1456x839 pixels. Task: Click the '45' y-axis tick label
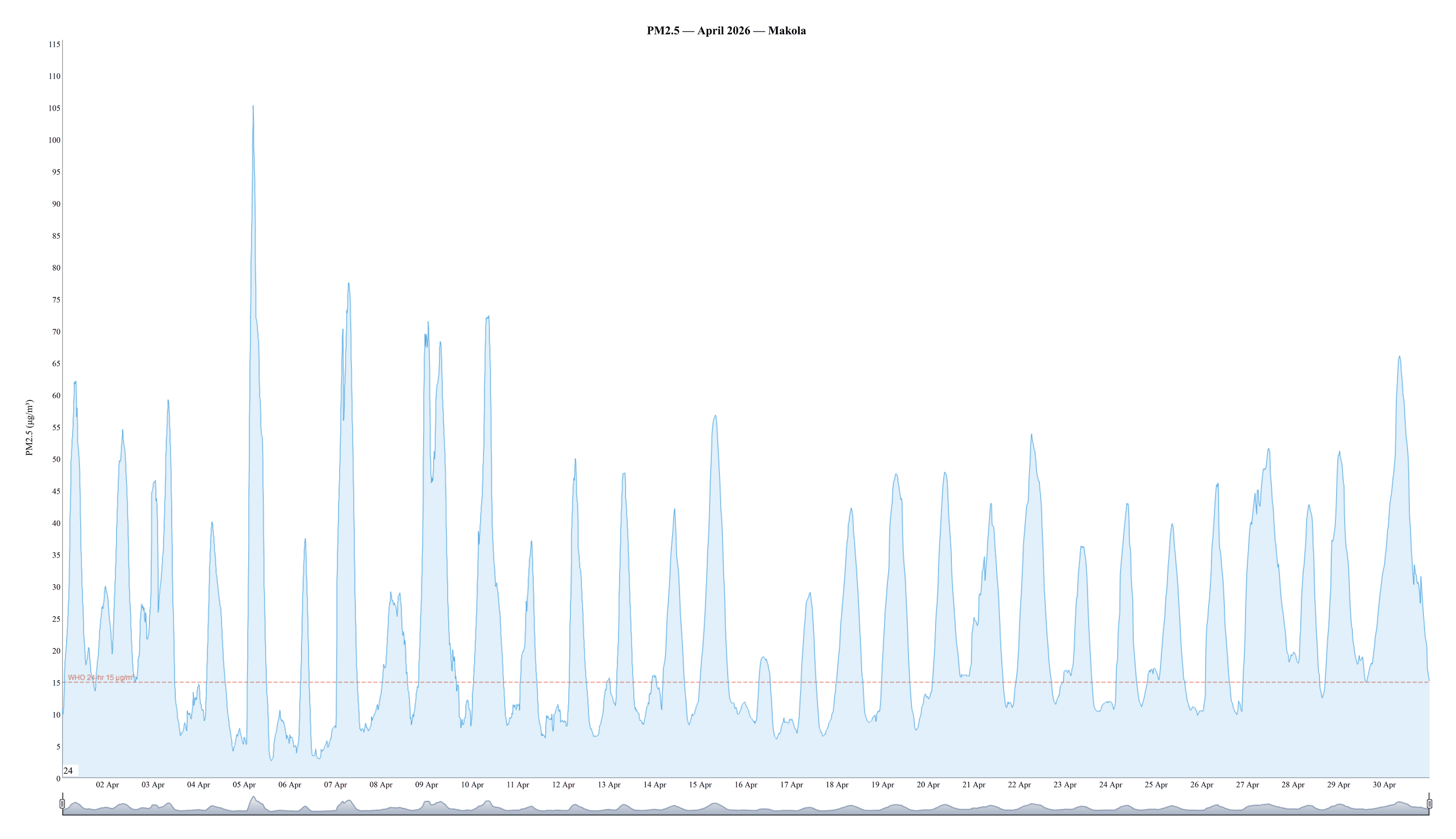pyautogui.click(x=56, y=492)
